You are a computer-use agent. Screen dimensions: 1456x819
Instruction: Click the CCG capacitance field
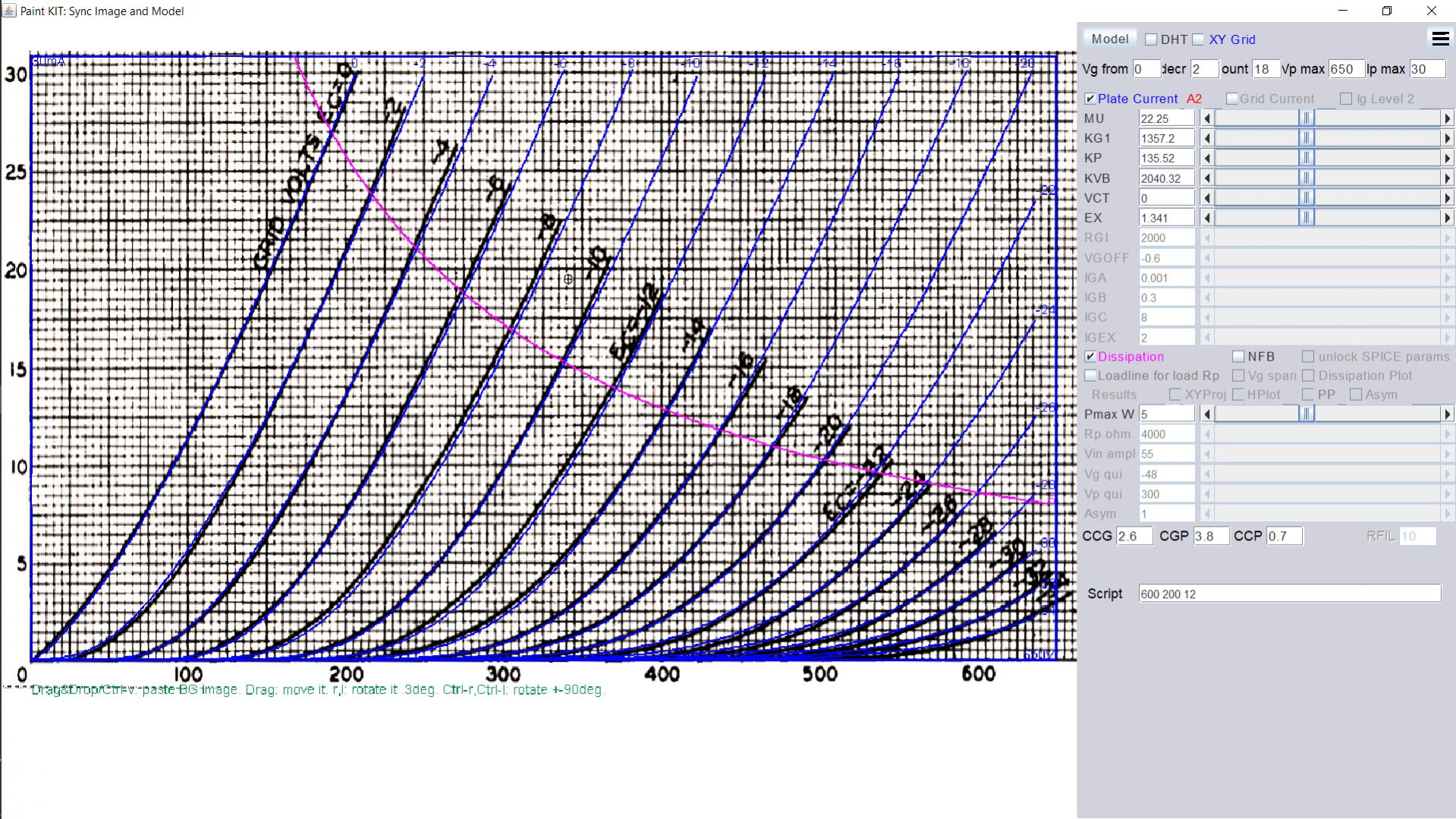(1134, 536)
